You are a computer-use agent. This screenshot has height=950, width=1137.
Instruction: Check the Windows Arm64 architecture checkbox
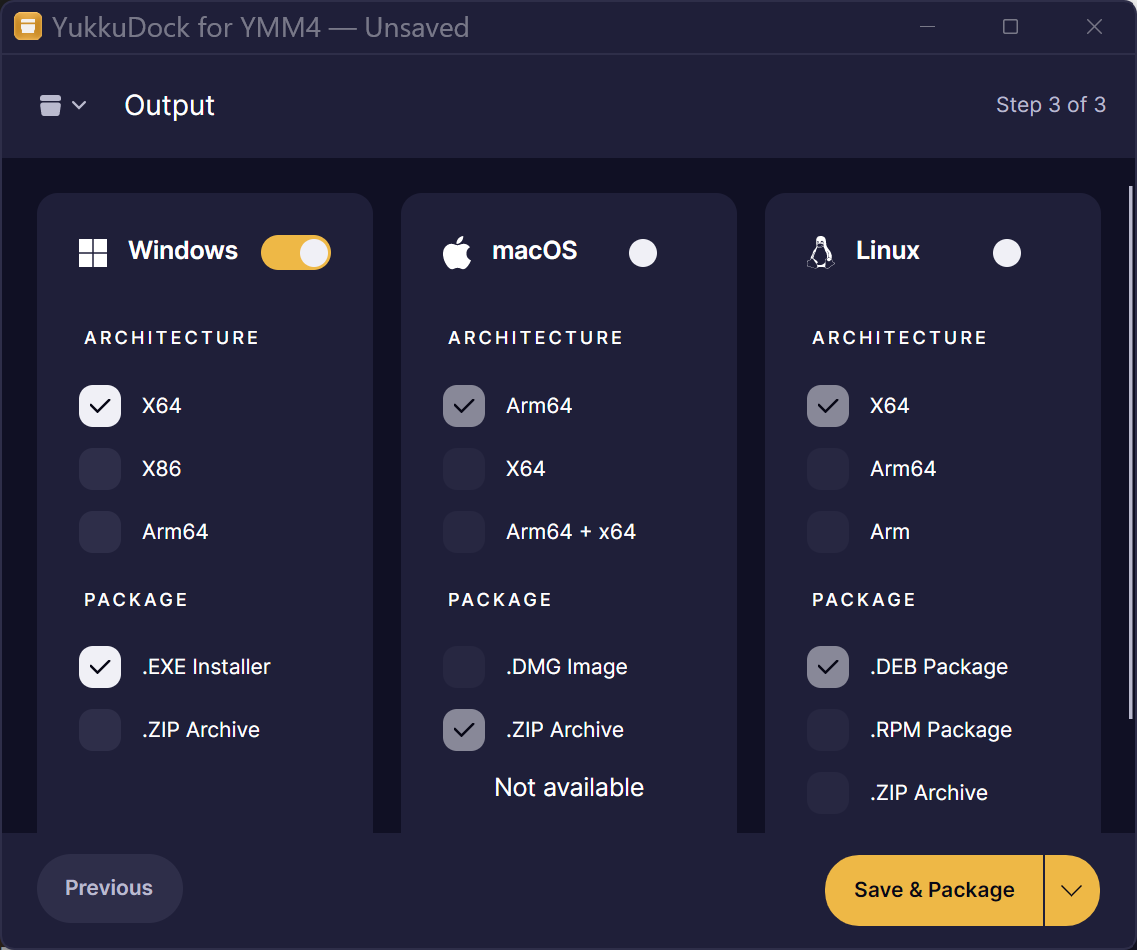[100, 532]
